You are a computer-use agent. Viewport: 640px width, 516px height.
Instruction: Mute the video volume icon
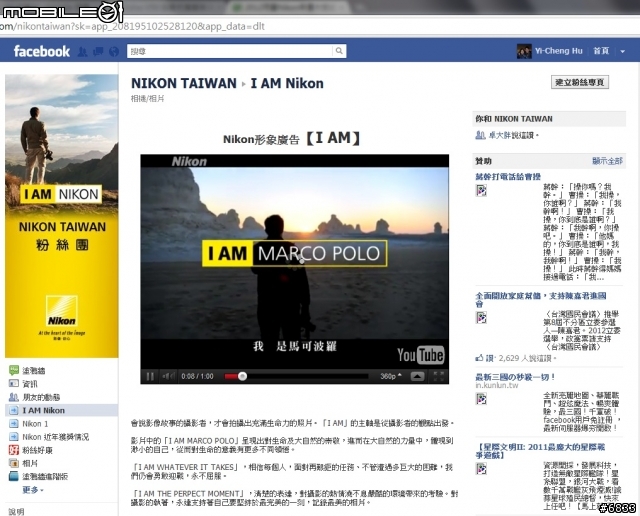[x=168, y=376]
